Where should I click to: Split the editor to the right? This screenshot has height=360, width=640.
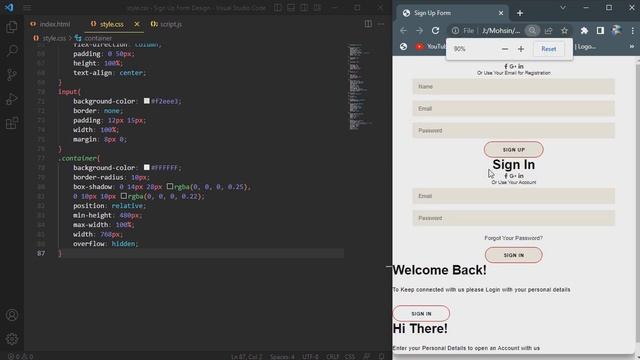coord(368,24)
